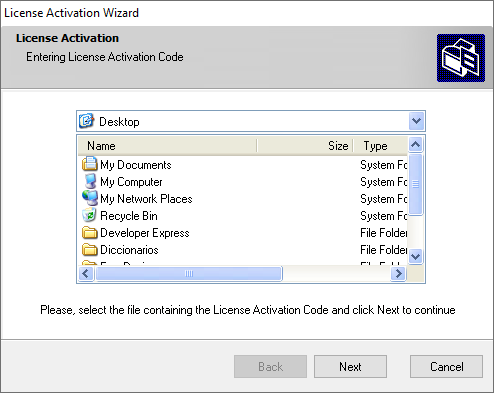Click the disabled Back button
The image size is (494, 393).
click(x=270, y=366)
